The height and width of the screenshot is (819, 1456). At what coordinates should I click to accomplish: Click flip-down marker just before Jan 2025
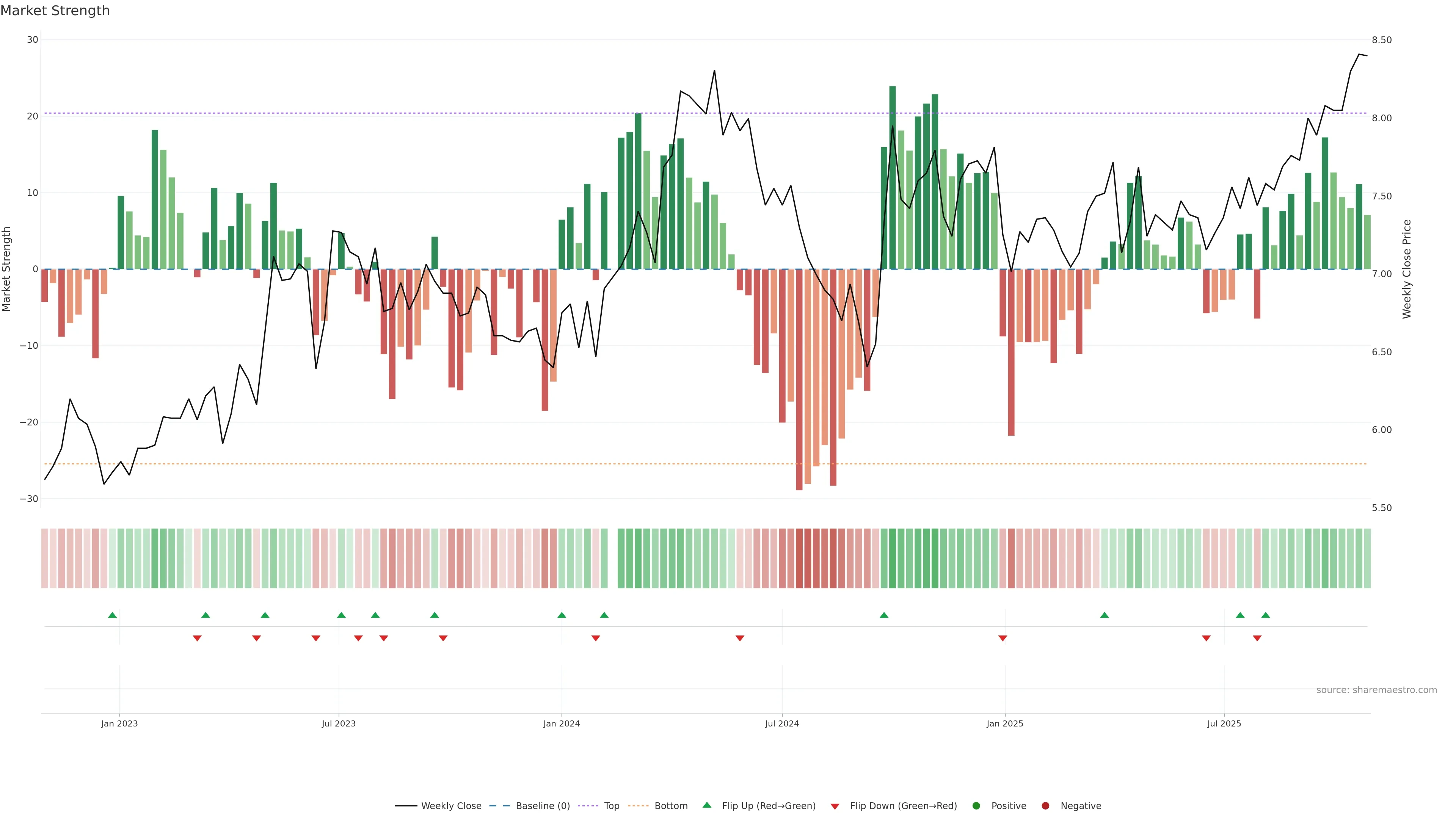click(x=1003, y=638)
